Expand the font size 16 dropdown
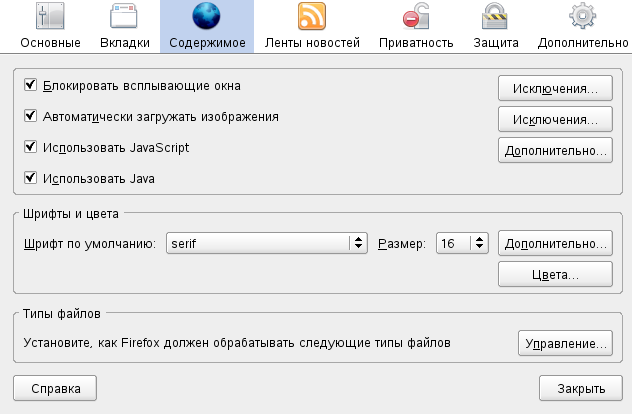This screenshot has height=414, width=632. tap(461, 243)
